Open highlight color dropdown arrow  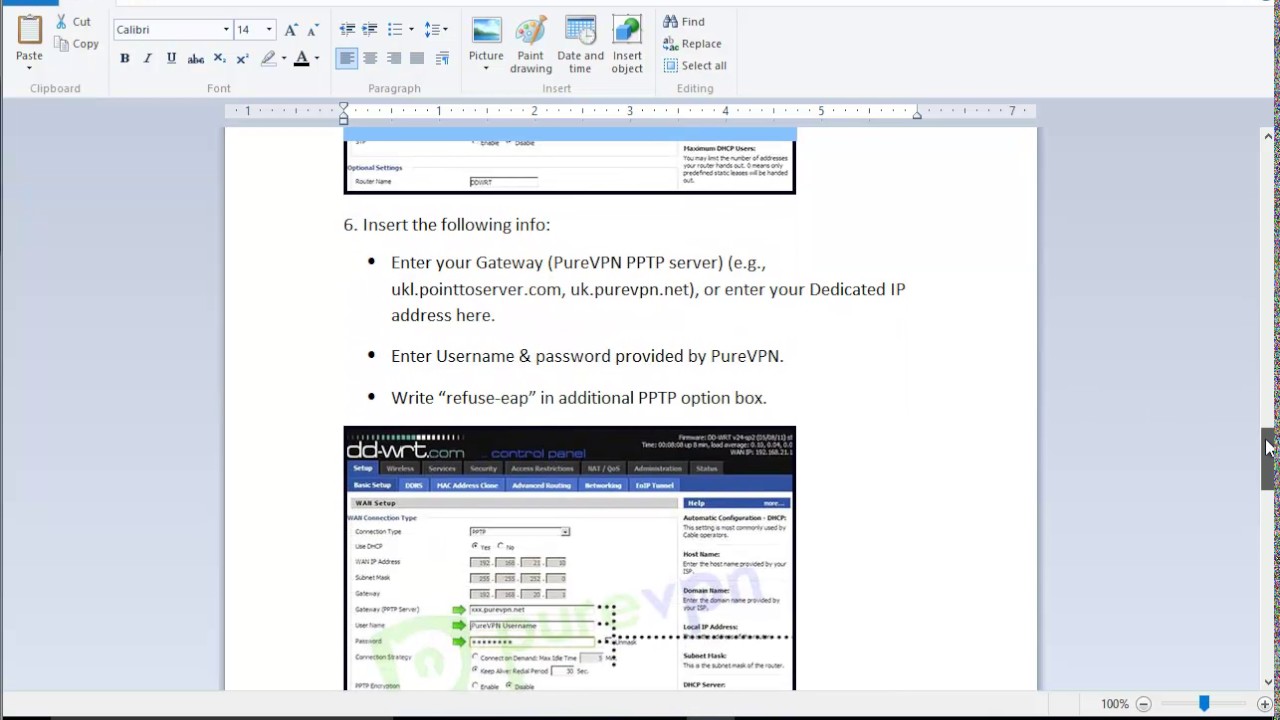pyautogui.click(x=284, y=59)
